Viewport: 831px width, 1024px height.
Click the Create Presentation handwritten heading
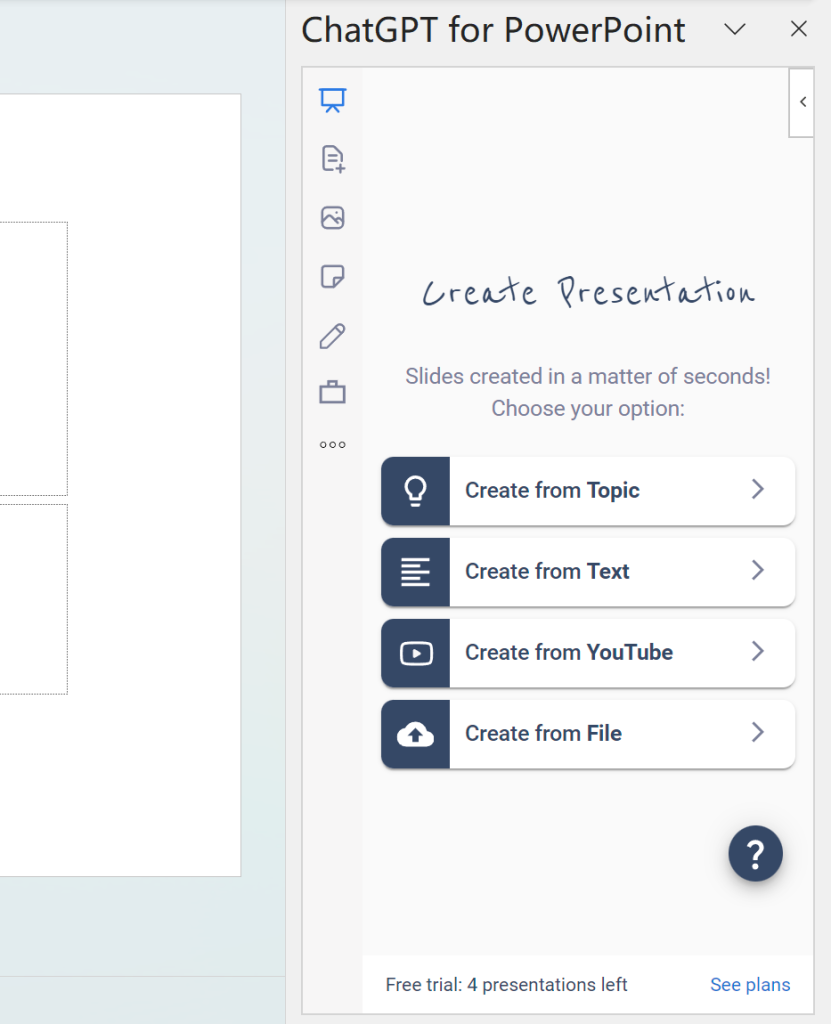point(588,291)
